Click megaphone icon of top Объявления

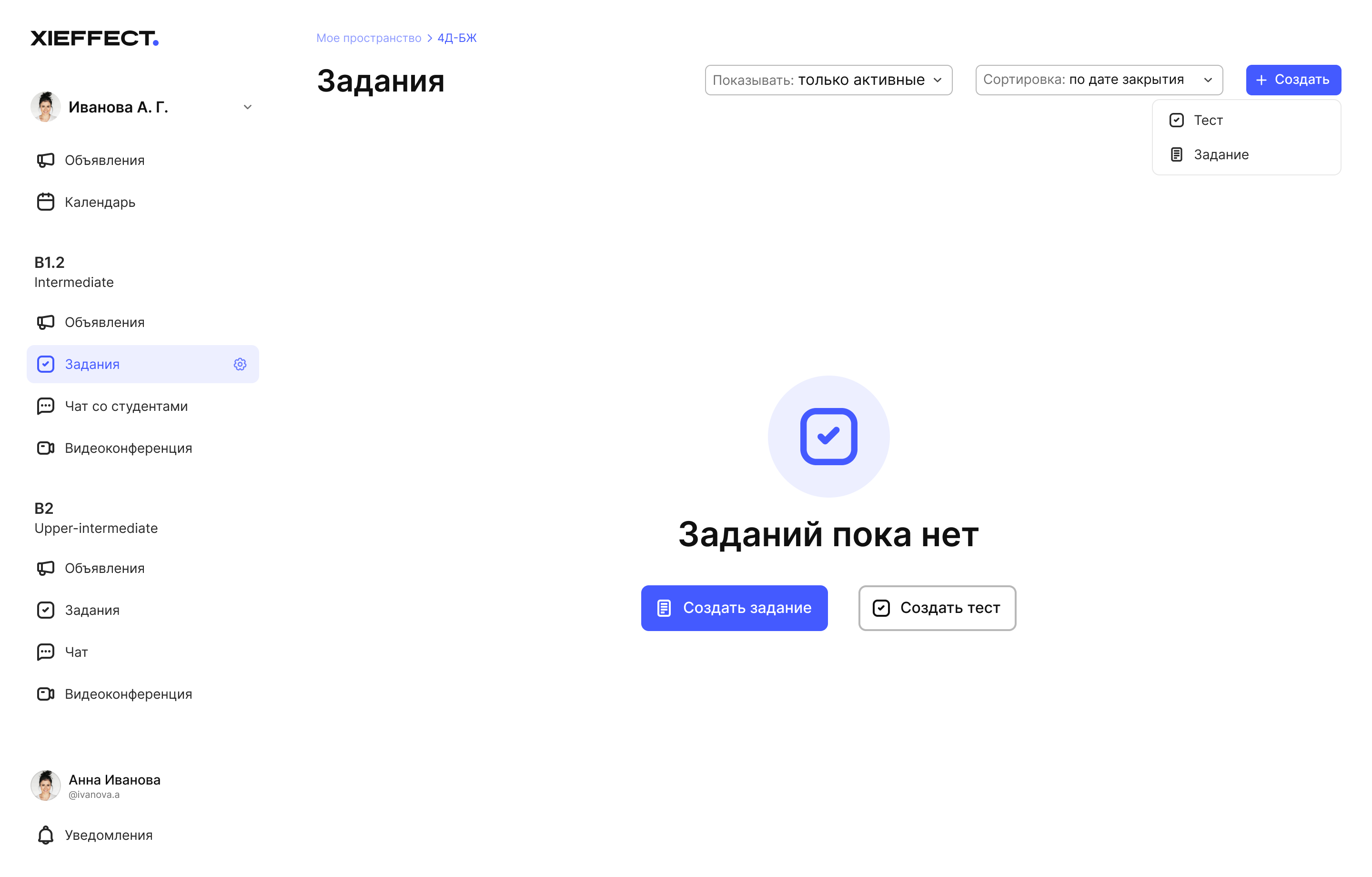pos(46,160)
